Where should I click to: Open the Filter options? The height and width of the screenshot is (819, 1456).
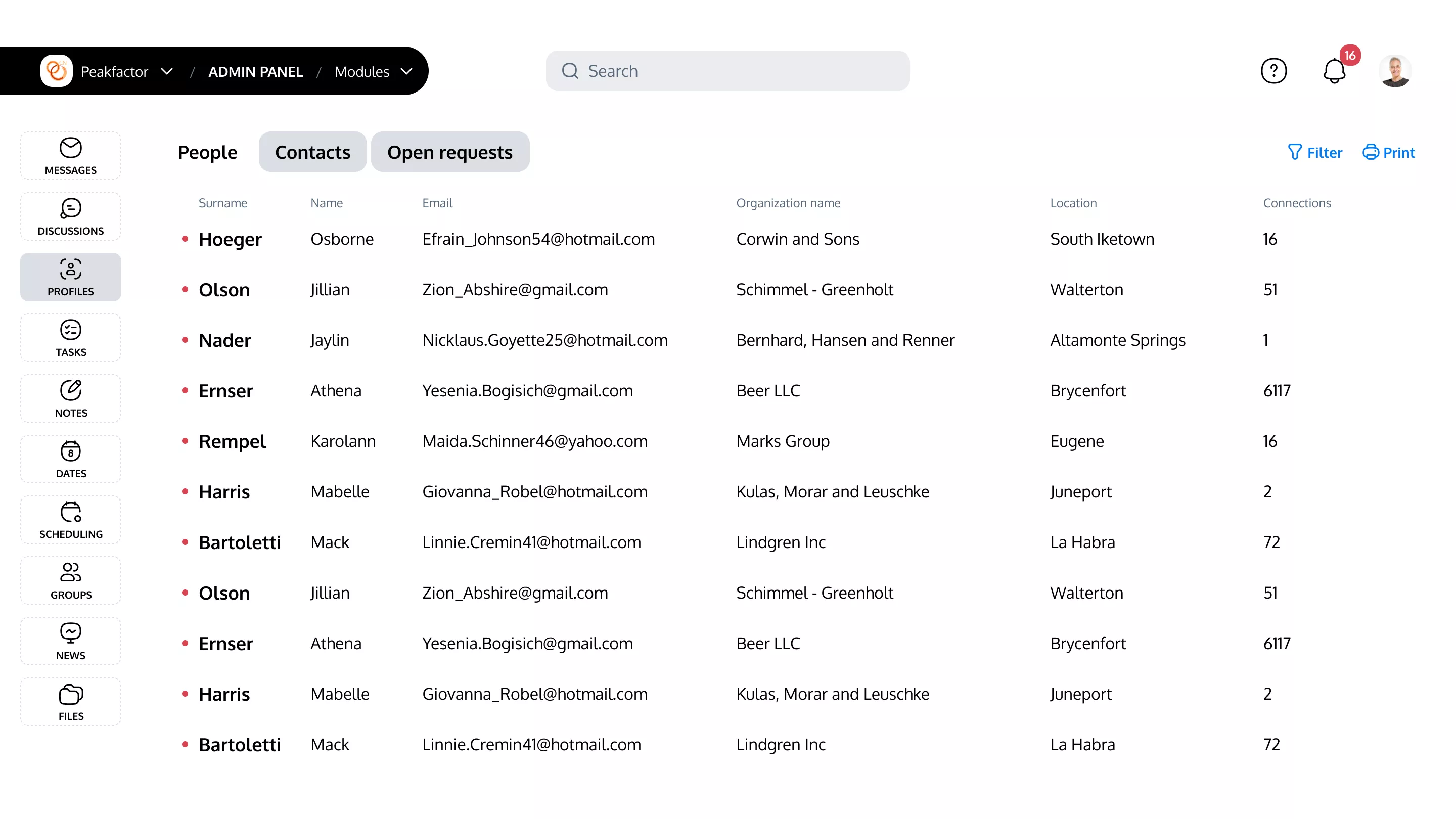click(1314, 153)
